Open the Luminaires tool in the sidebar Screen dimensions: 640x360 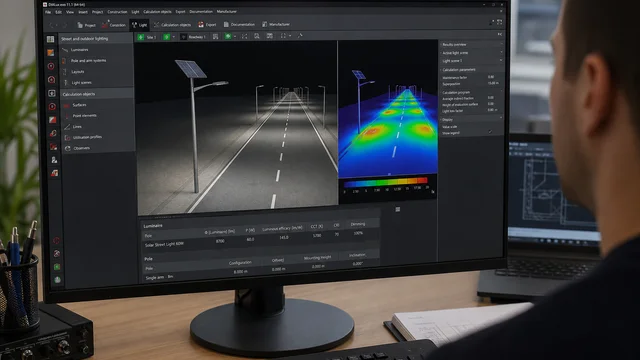80,50
